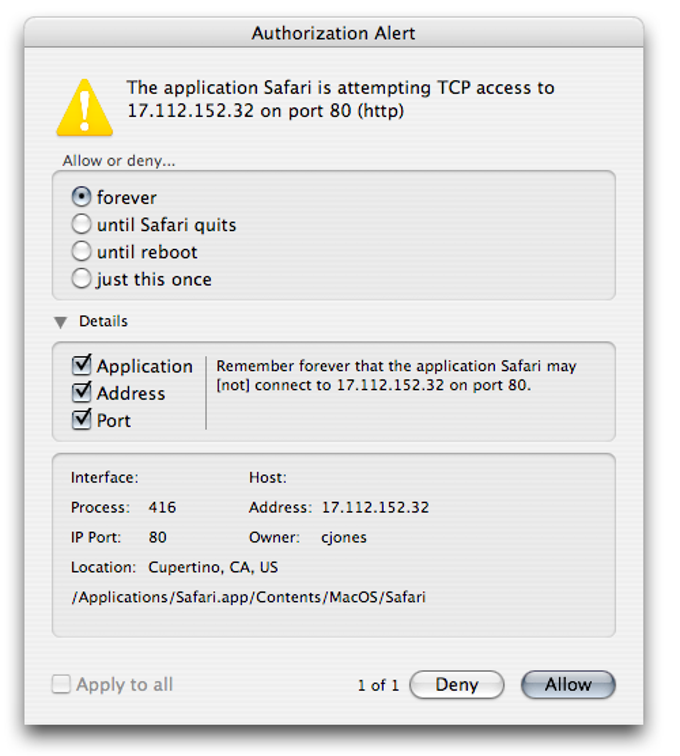Deny the Safari connection
Image resolution: width=680 pixels, height=756 pixels.
tap(457, 685)
